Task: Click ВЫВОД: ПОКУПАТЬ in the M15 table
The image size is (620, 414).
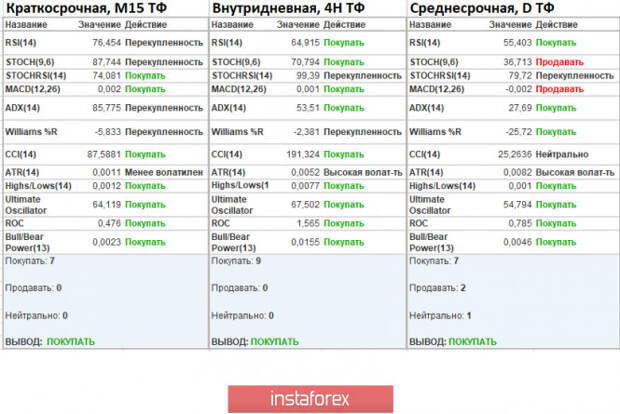Action: coord(50,342)
